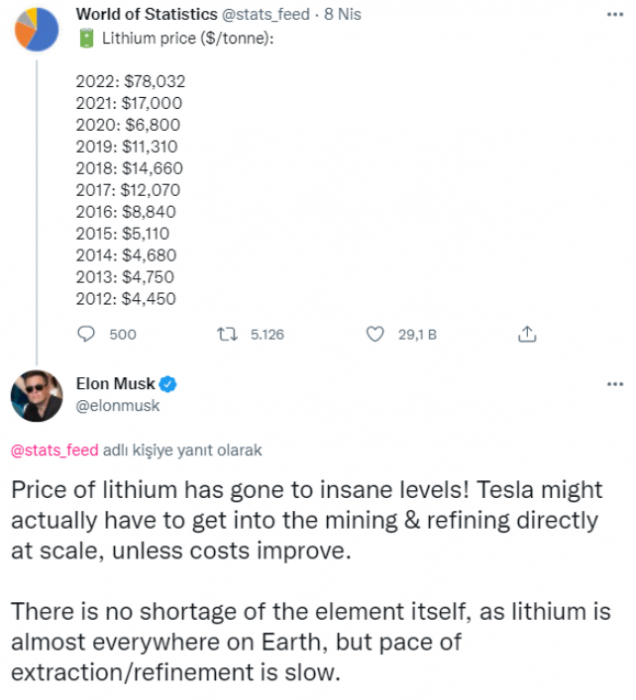Click the Elon Musk display name
Screen dimensions: 636x700
[x=117, y=385]
